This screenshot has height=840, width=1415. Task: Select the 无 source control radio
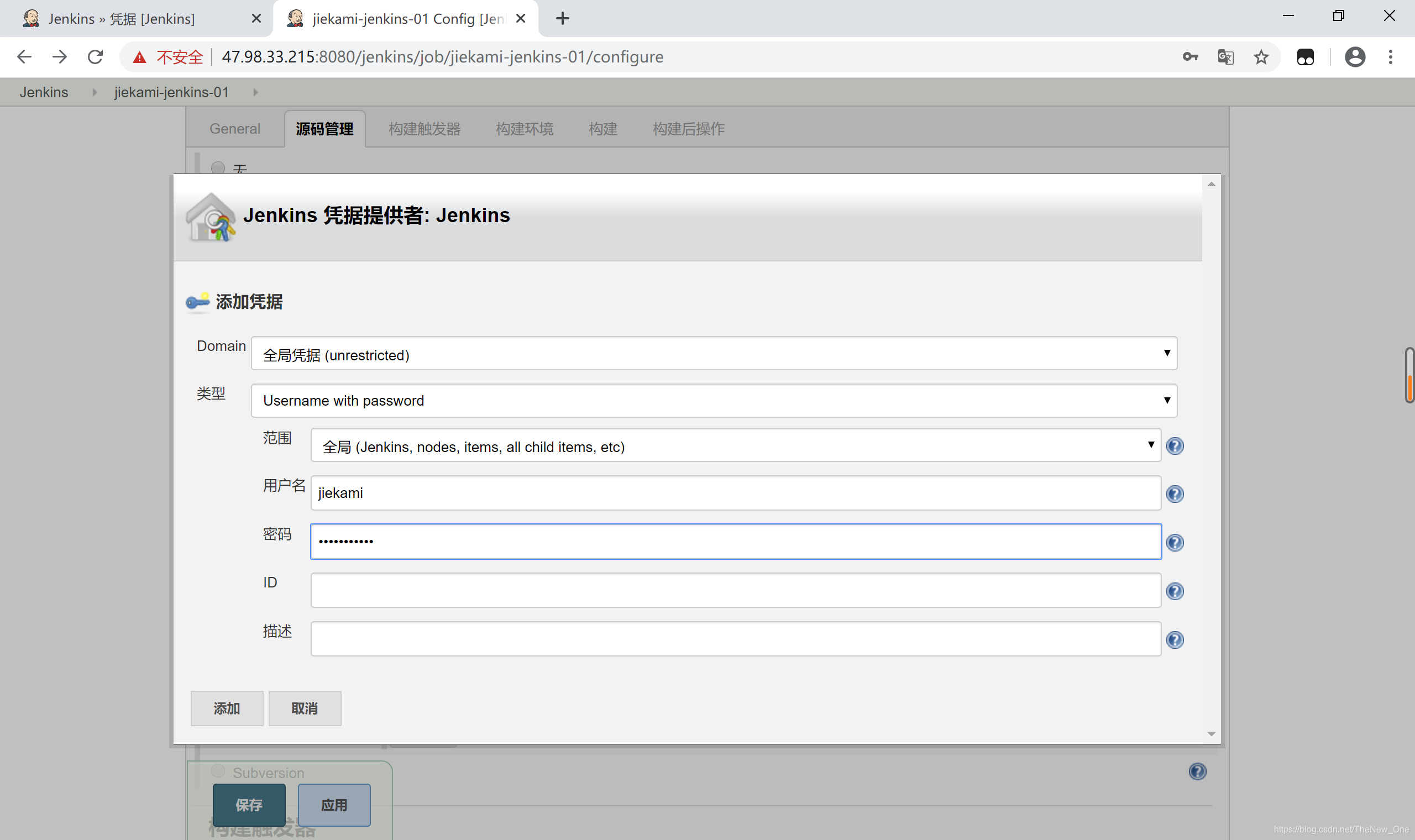click(x=218, y=167)
